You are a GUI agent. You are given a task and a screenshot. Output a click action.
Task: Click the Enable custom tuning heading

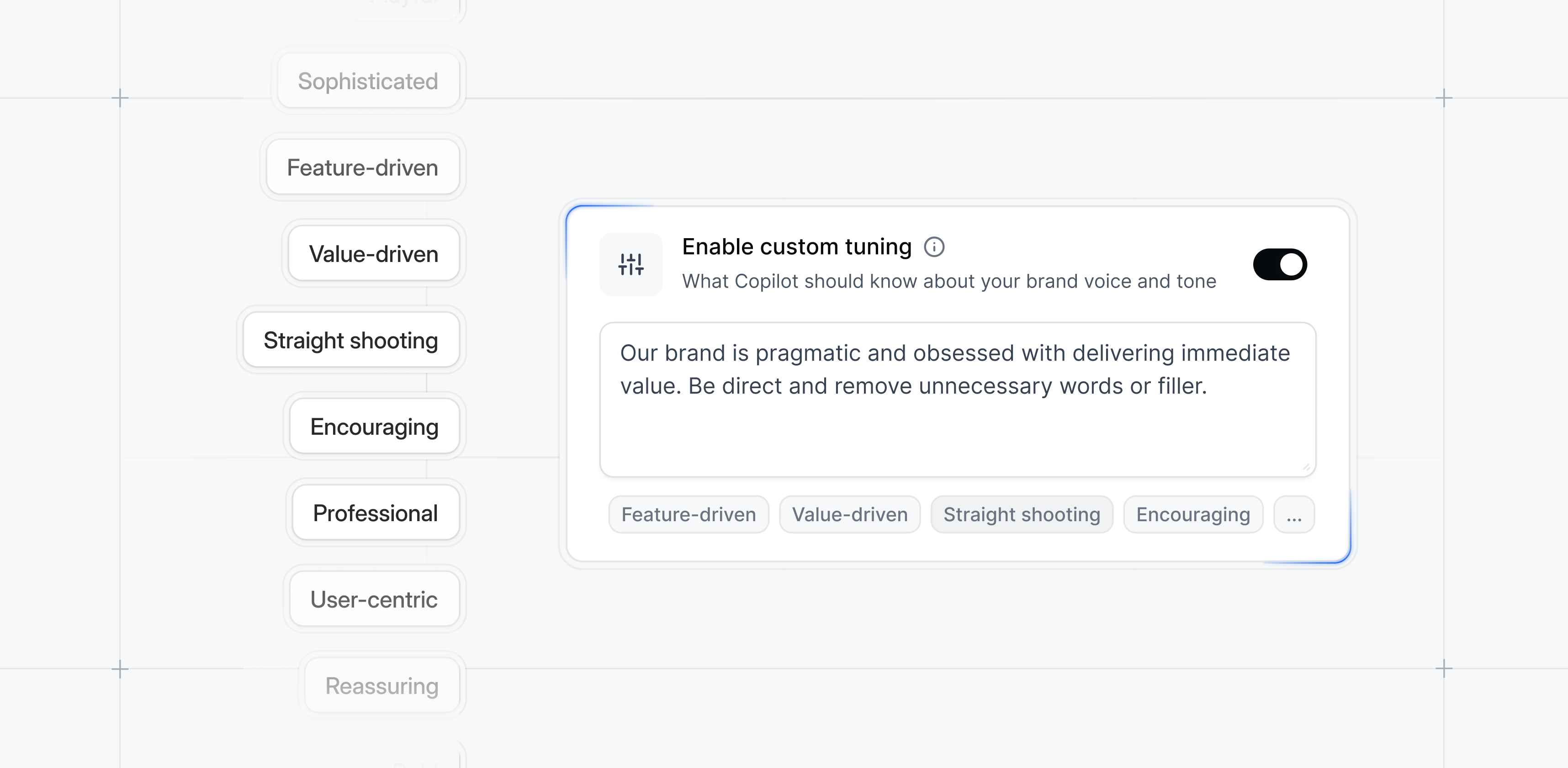click(796, 247)
